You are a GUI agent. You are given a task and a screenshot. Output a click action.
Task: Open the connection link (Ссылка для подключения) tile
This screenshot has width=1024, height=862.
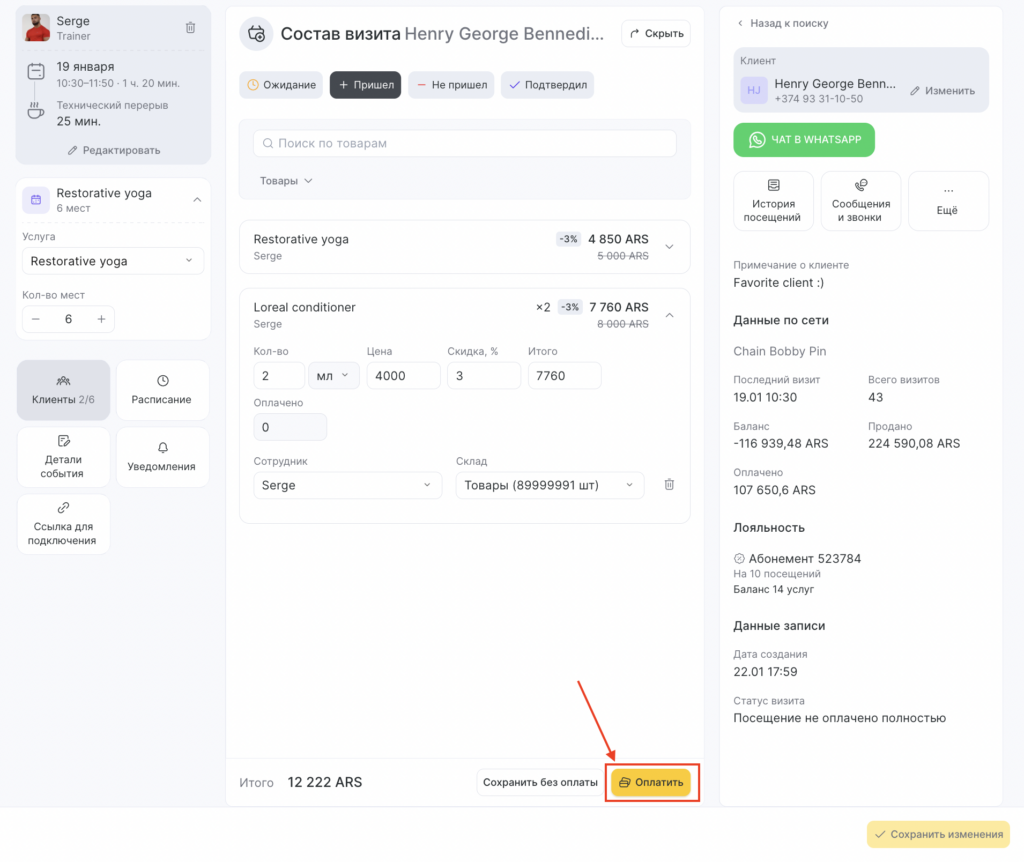point(63,524)
